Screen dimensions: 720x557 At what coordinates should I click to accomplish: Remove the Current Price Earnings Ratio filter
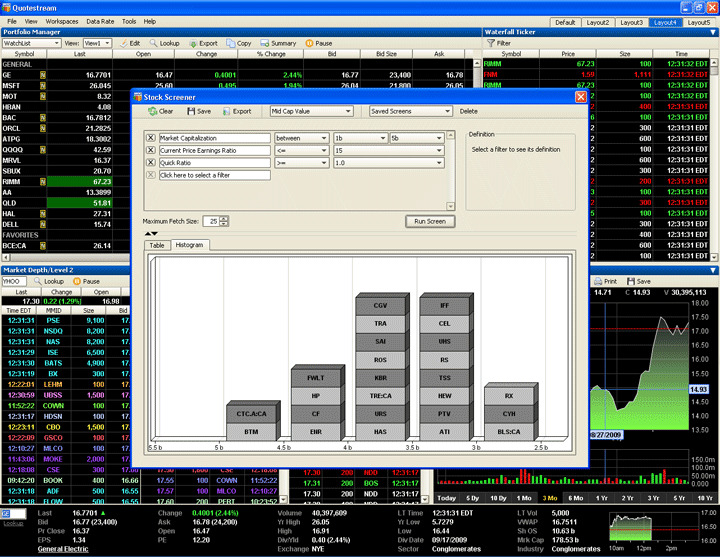[151, 150]
